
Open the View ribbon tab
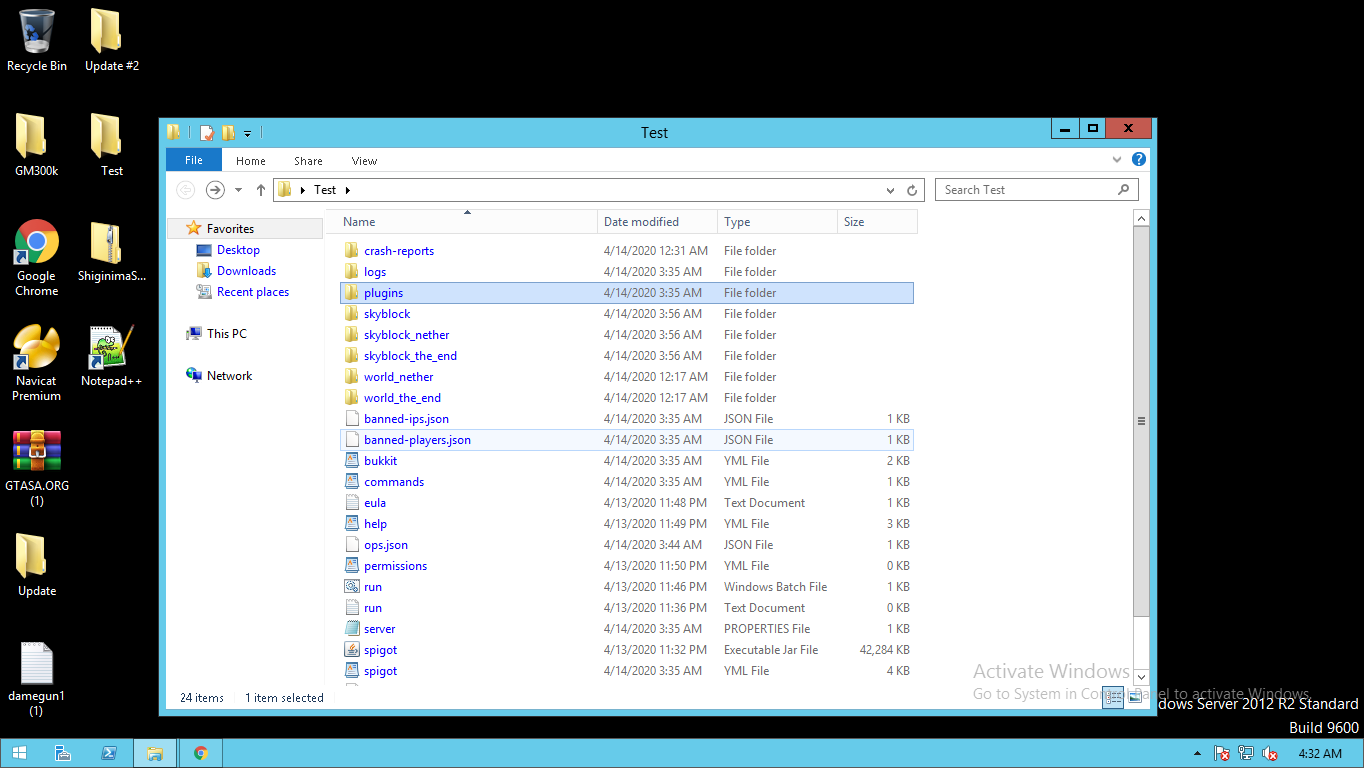pos(364,161)
